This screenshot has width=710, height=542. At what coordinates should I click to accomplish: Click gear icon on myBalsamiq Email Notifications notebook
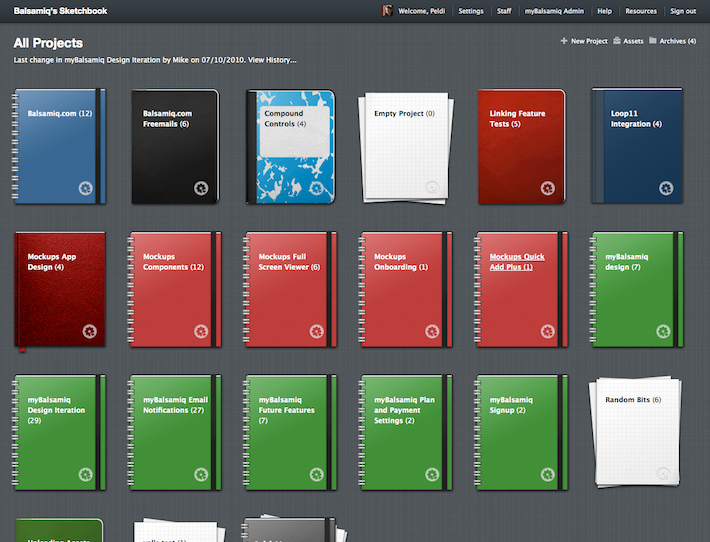tap(201, 475)
